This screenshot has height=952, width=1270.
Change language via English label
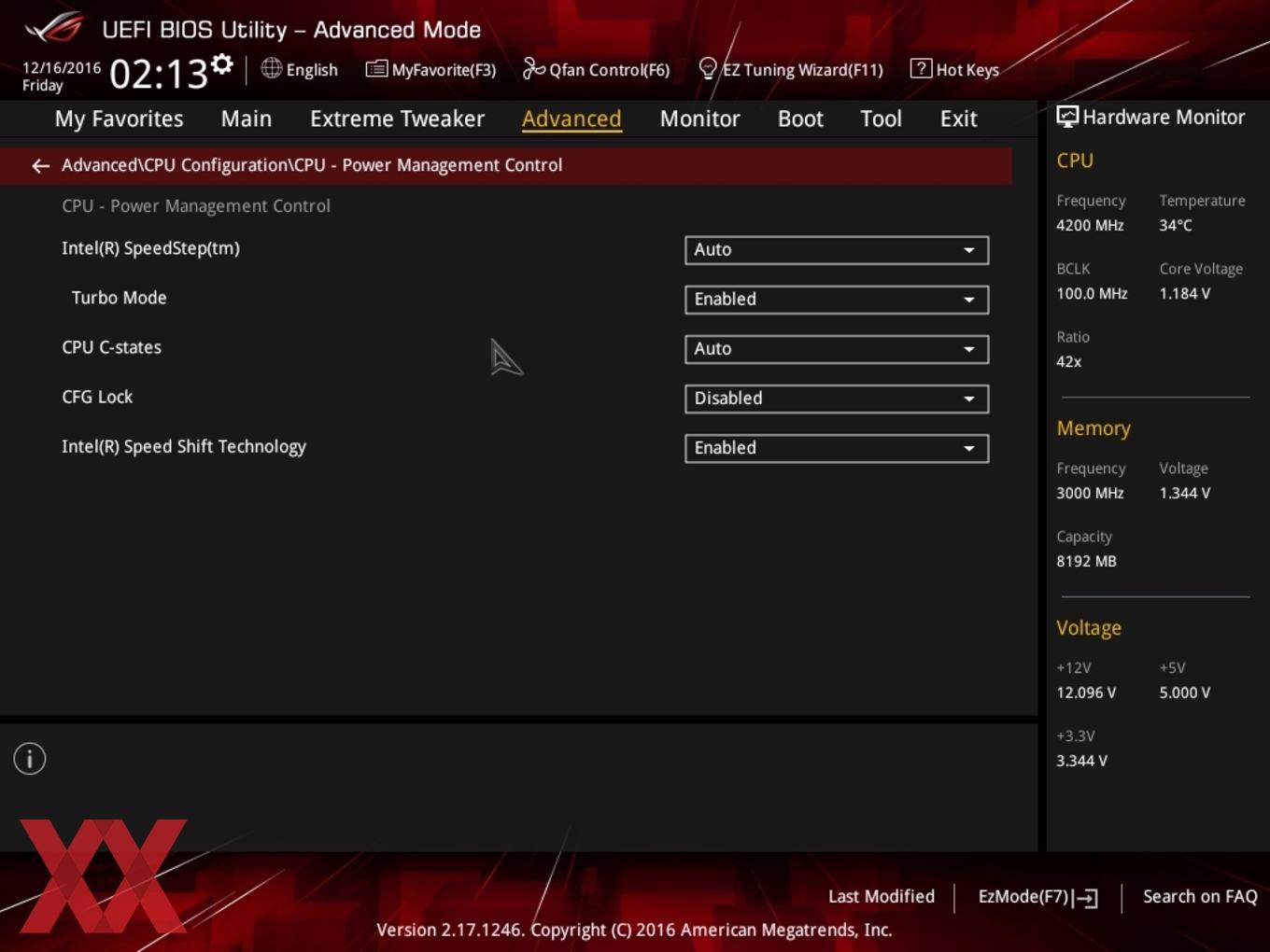coord(312,70)
